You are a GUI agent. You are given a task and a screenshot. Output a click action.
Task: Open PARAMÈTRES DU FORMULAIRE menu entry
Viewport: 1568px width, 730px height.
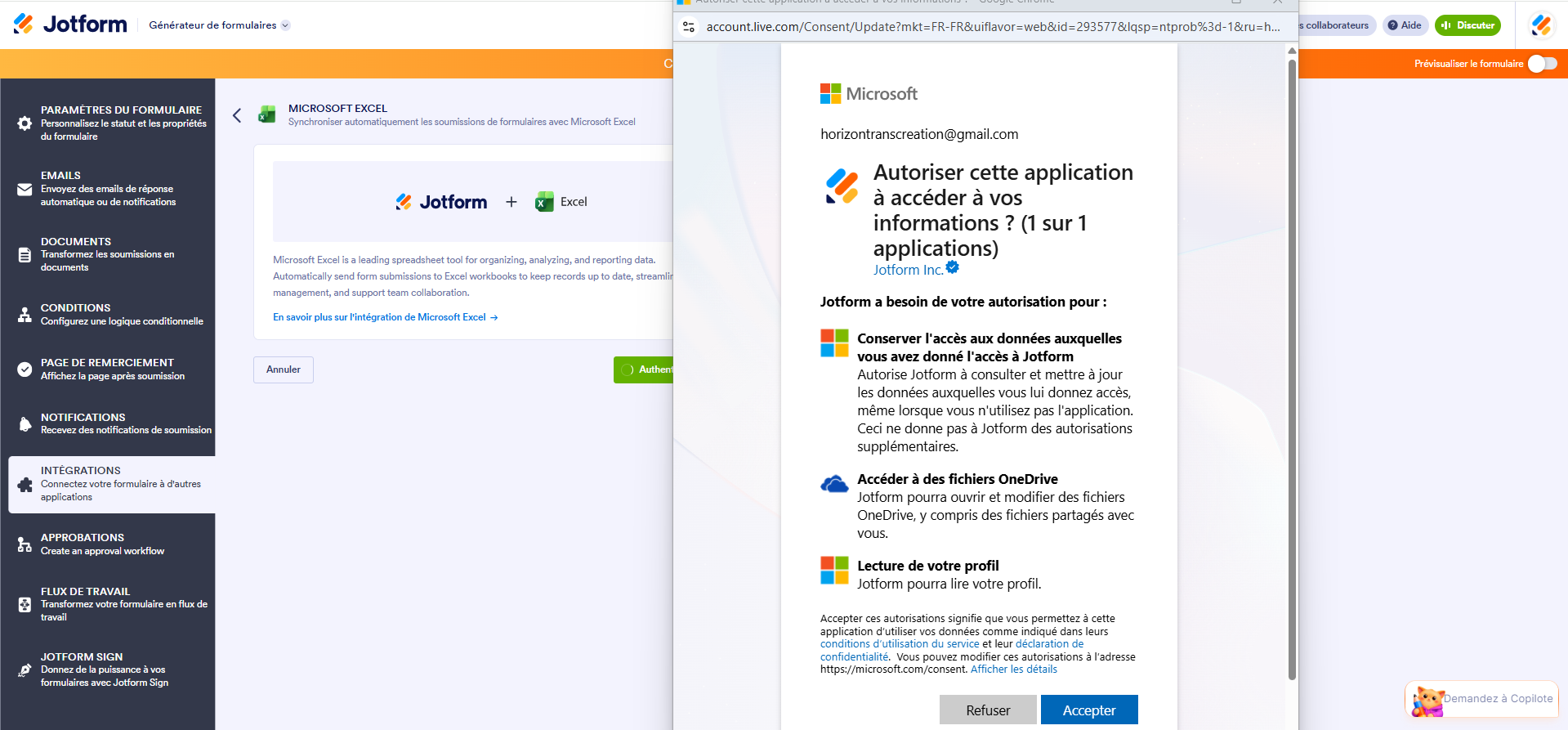108,123
